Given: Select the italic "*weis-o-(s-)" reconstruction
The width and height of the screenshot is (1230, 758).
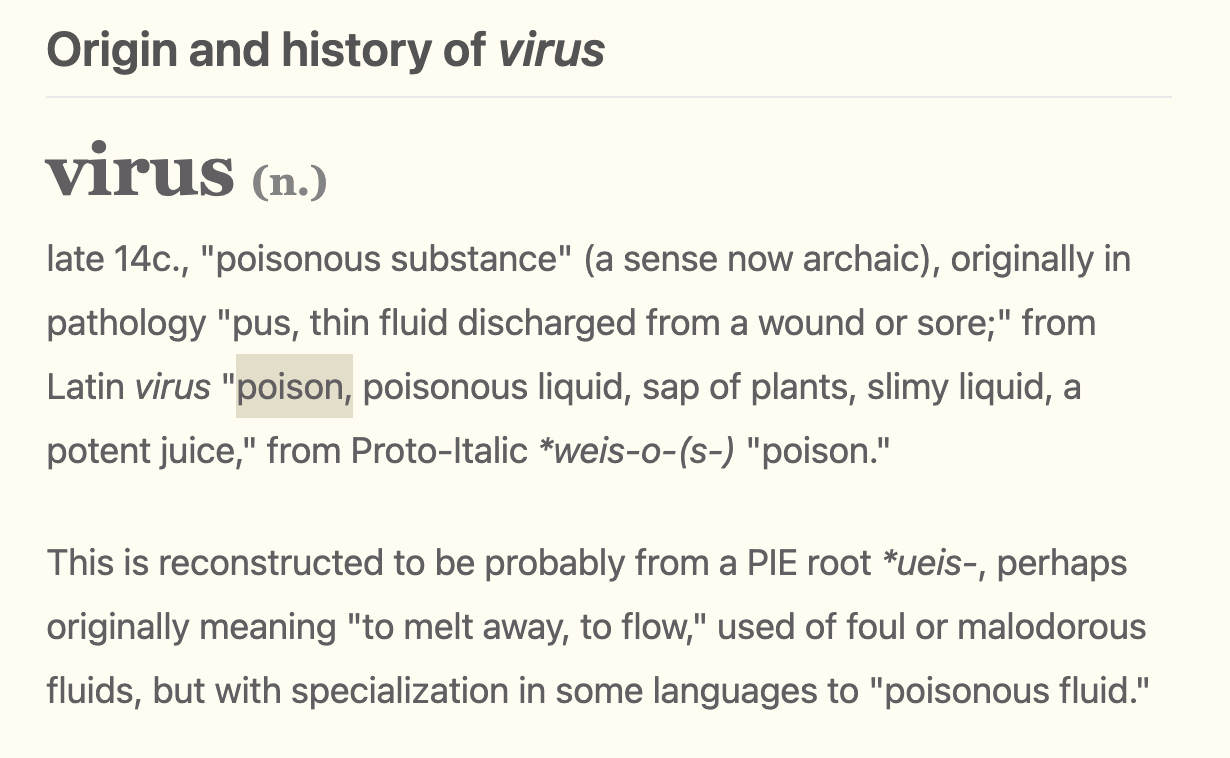Looking at the screenshot, I should [x=636, y=451].
